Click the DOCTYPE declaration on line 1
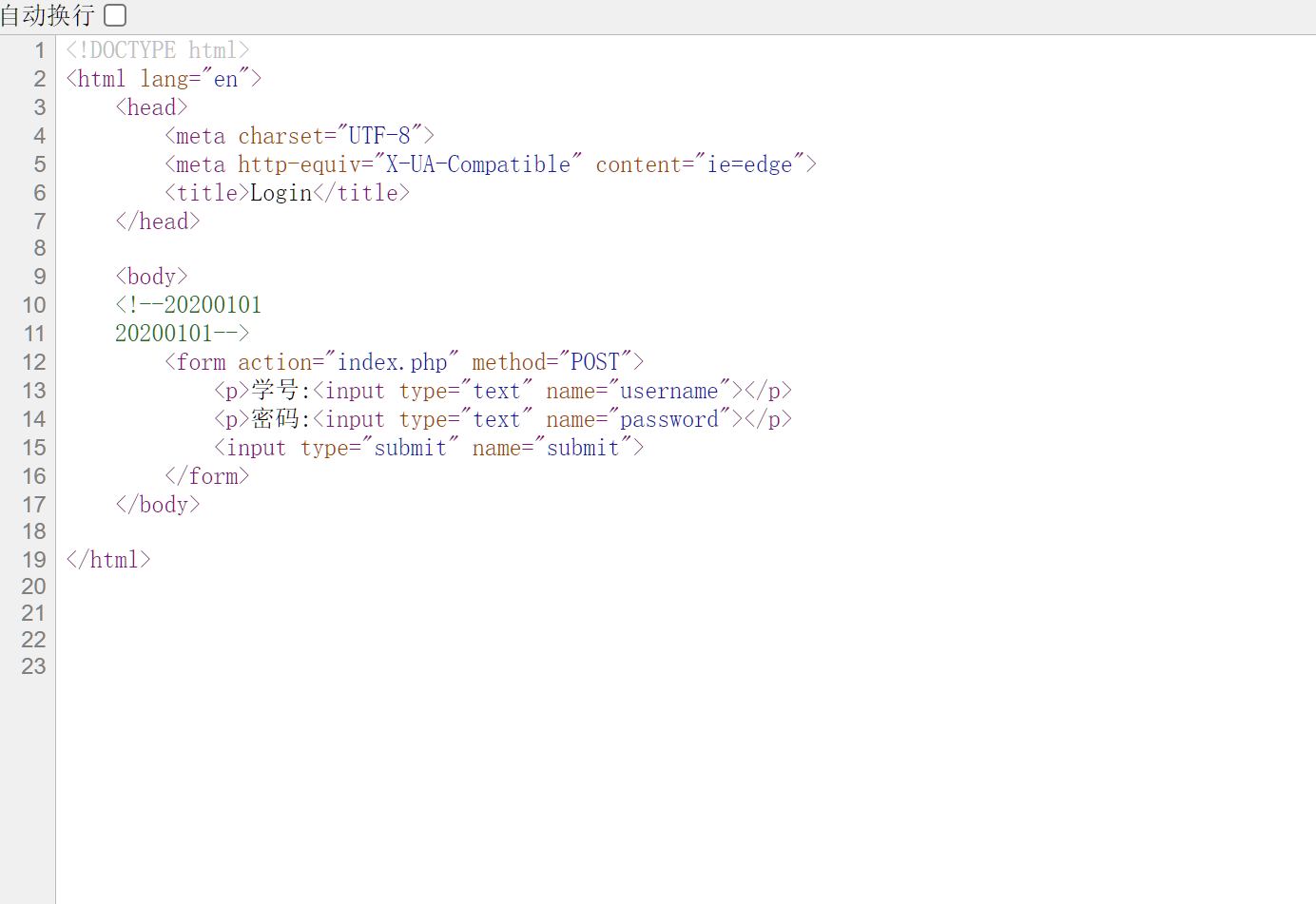Image resolution: width=1316 pixels, height=904 pixels. point(157,49)
